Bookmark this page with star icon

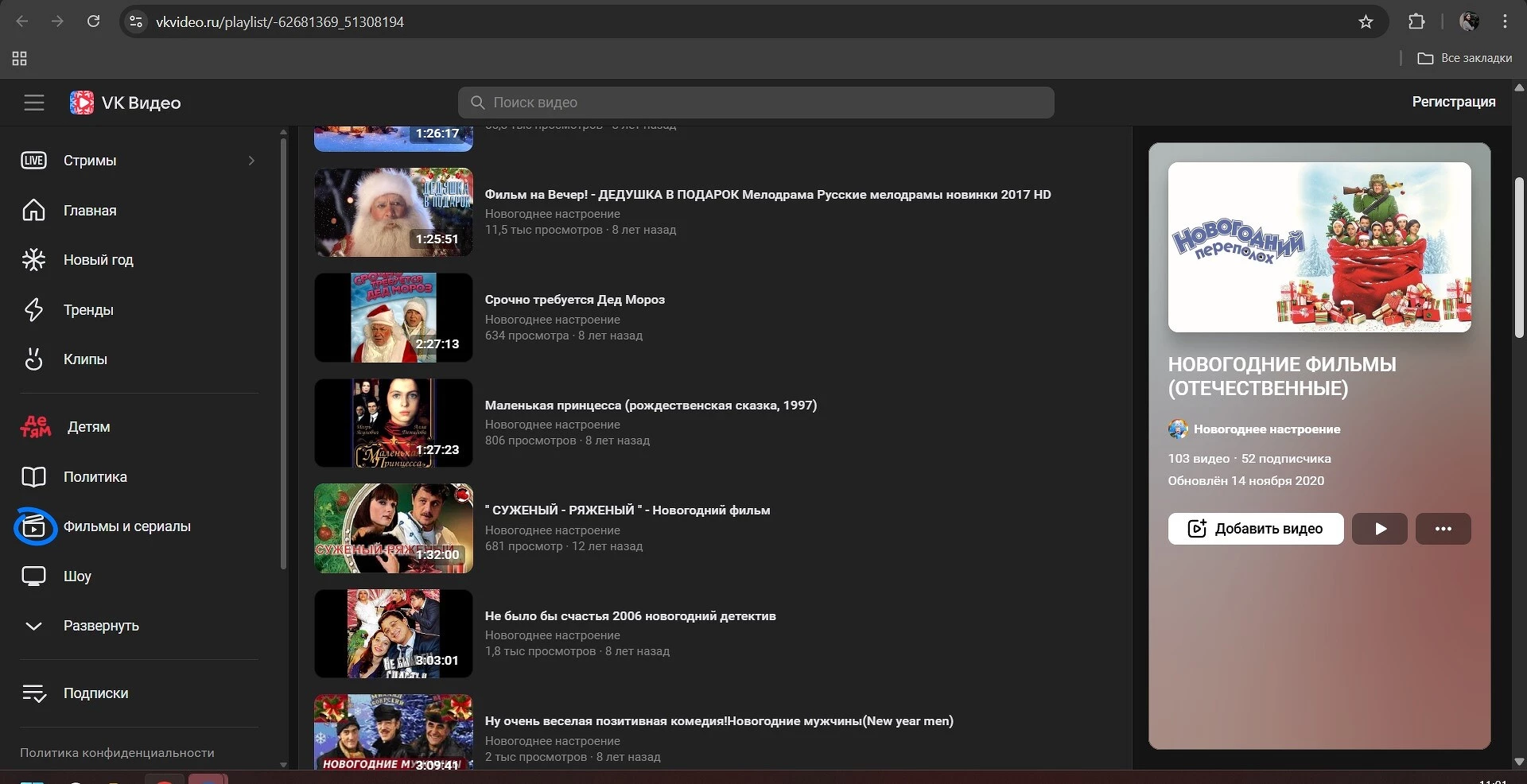[x=1366, y=22]
